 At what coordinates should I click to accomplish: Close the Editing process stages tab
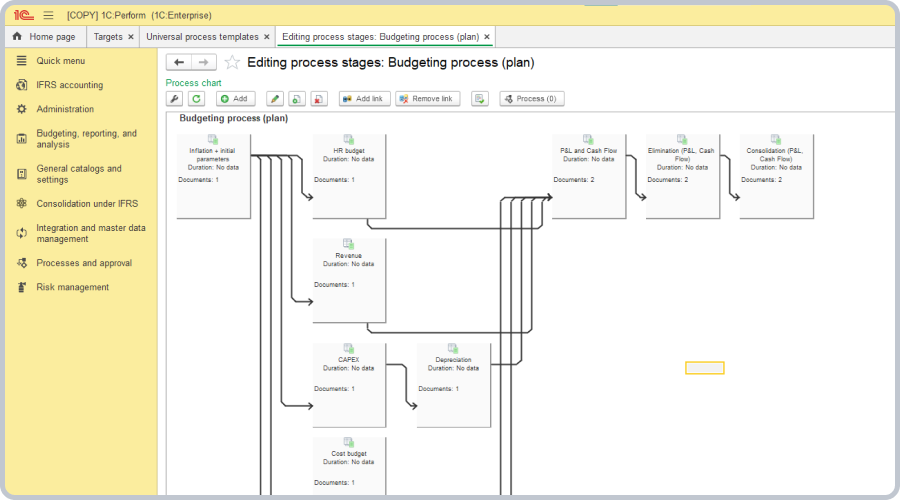tap(487, 37)
